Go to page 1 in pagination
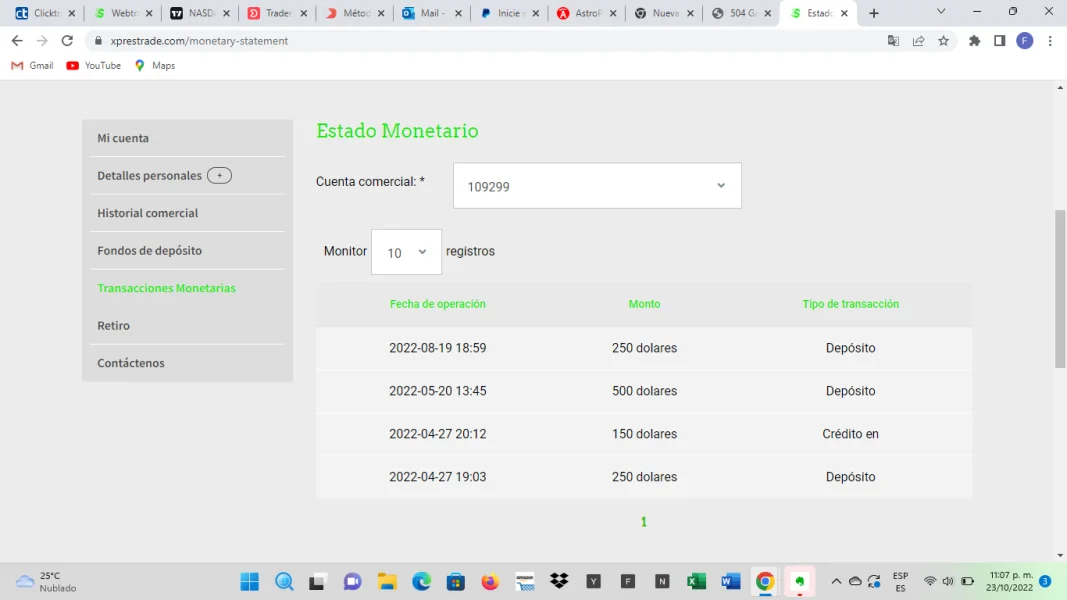The image size is (1067, 600). coord(644,522)
